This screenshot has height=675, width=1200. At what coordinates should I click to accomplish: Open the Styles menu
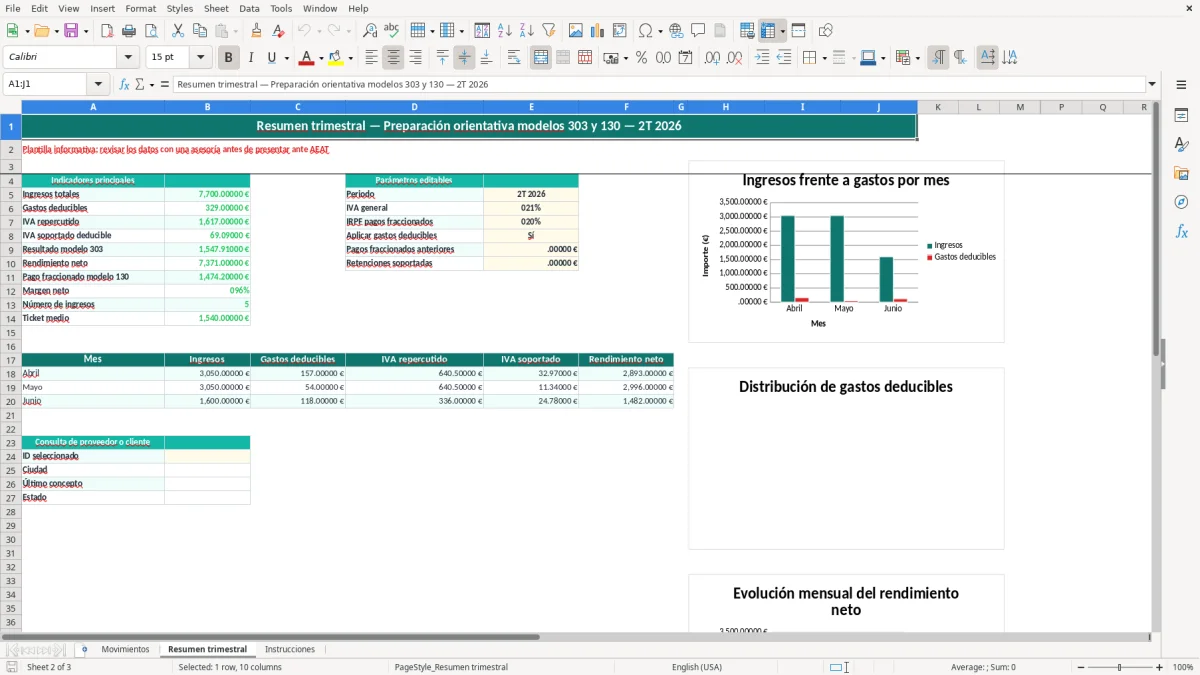(x=180, y=8)
